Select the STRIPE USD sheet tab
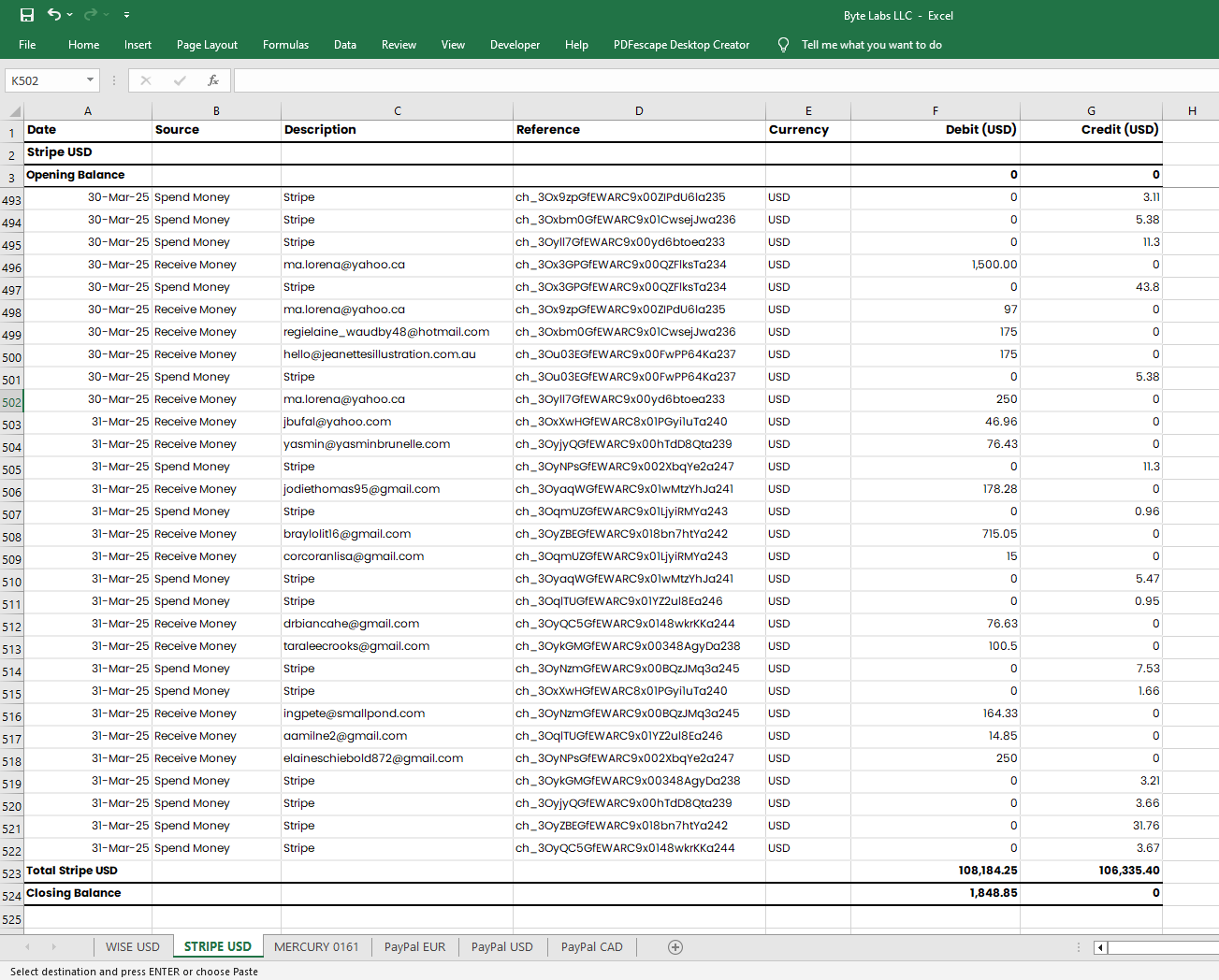This screenshot has height=980, width=1219. click(218, 947)
